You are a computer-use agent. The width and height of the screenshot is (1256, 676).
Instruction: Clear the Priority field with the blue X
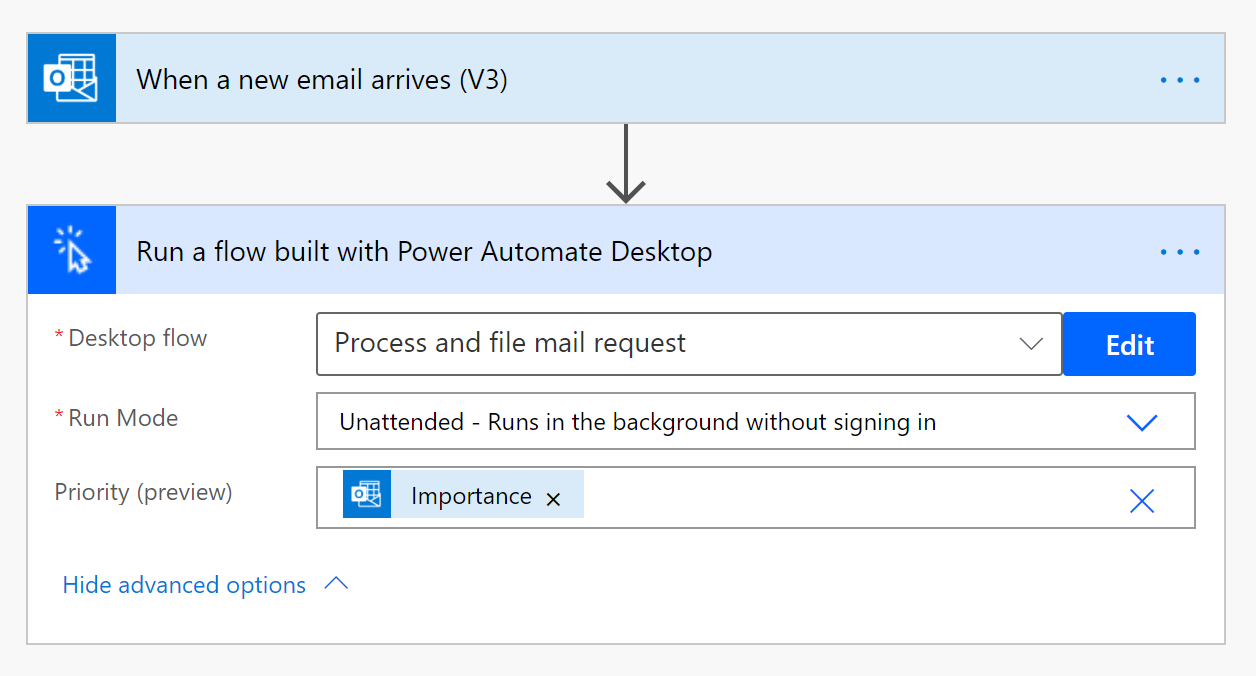tap(1141, 500)
